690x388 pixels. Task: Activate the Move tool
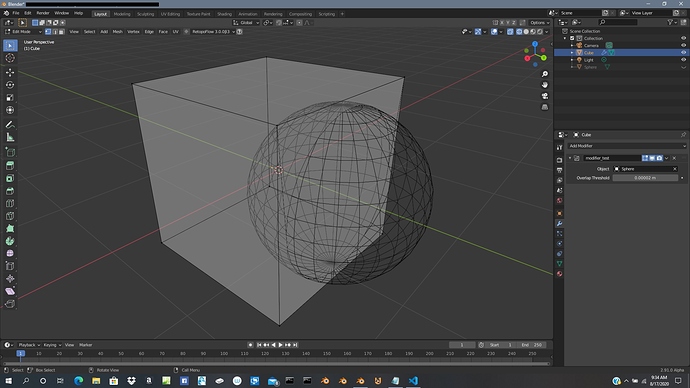(x=10, y=72)
